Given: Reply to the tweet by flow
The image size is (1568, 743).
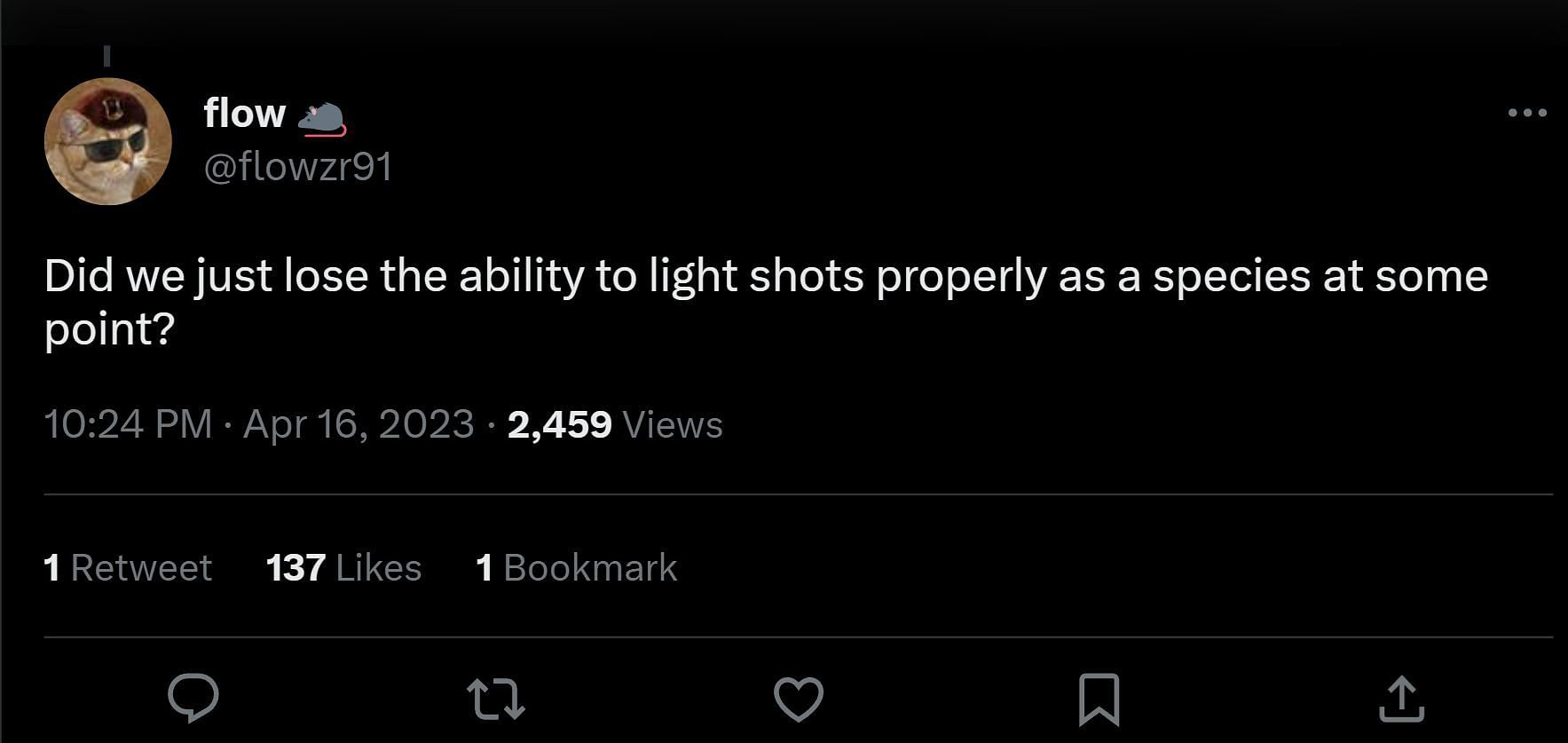Looking at the screenshot, I should coord(193,698).
